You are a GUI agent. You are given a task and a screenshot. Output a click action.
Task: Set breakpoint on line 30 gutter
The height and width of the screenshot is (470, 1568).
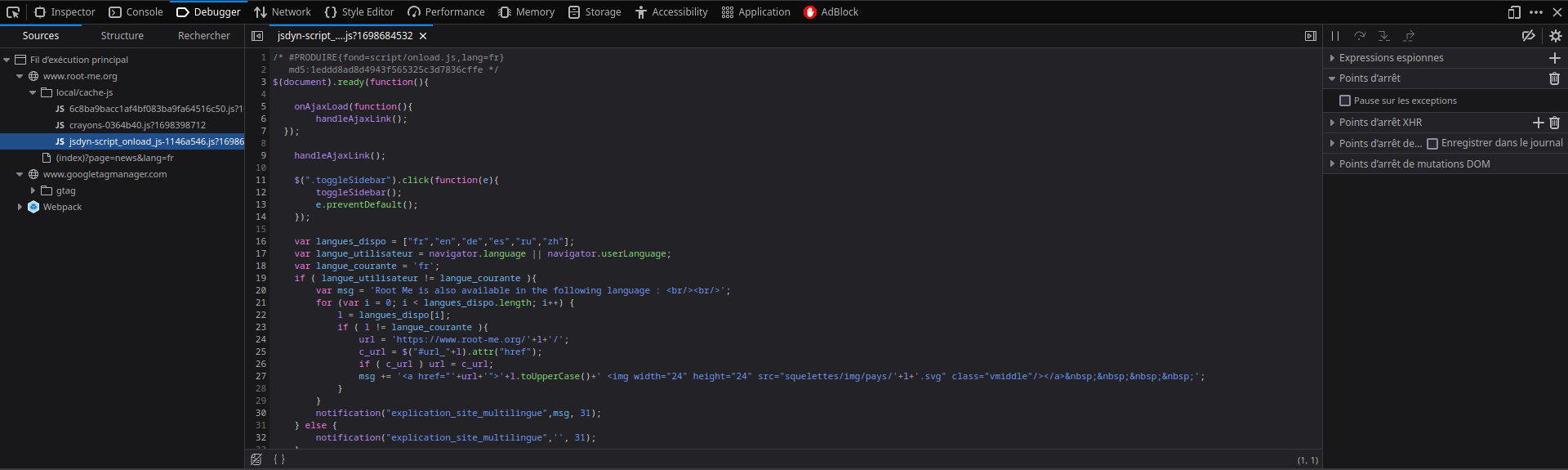click(261, 414)
